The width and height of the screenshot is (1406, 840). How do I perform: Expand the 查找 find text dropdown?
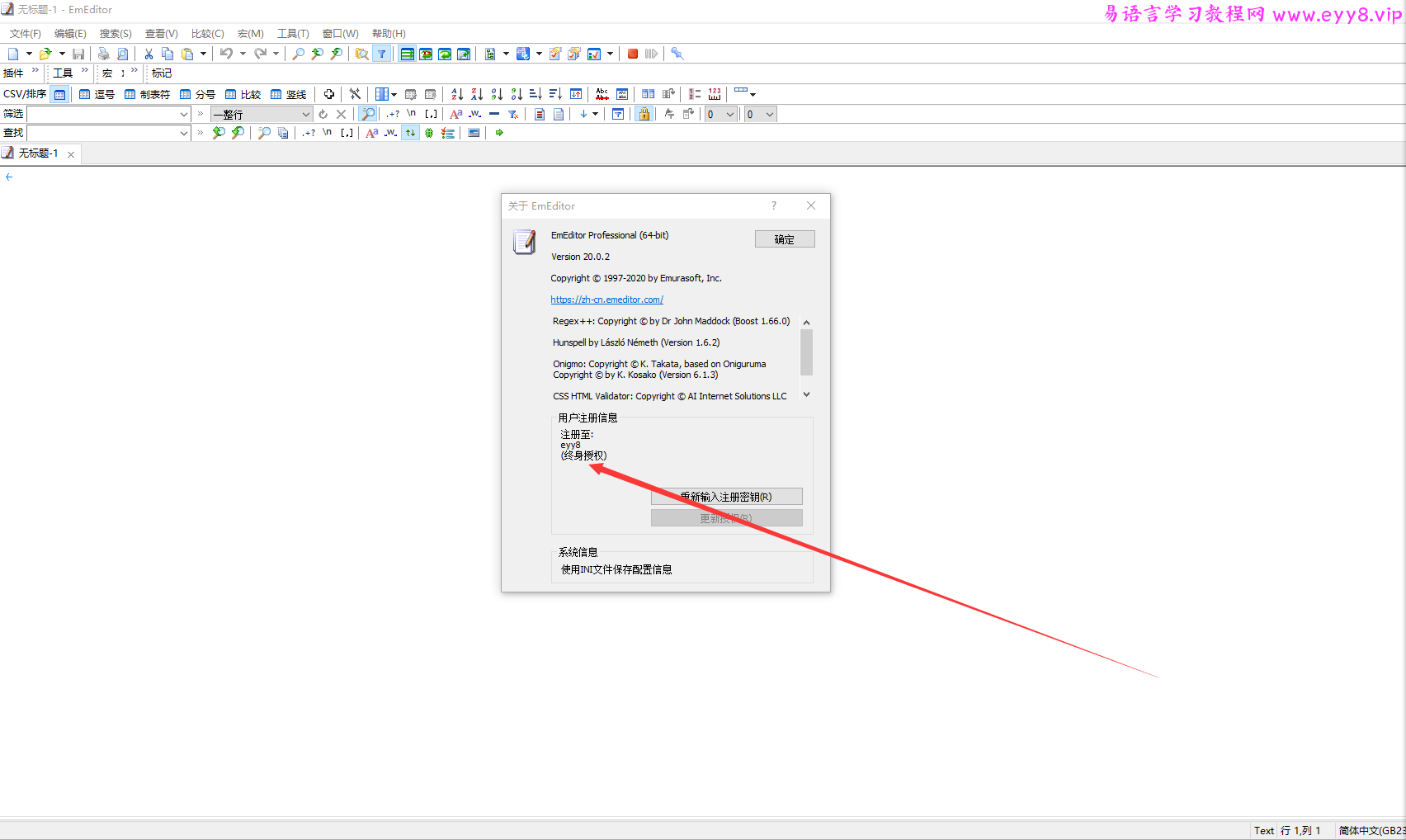click(x=184, y=133)
